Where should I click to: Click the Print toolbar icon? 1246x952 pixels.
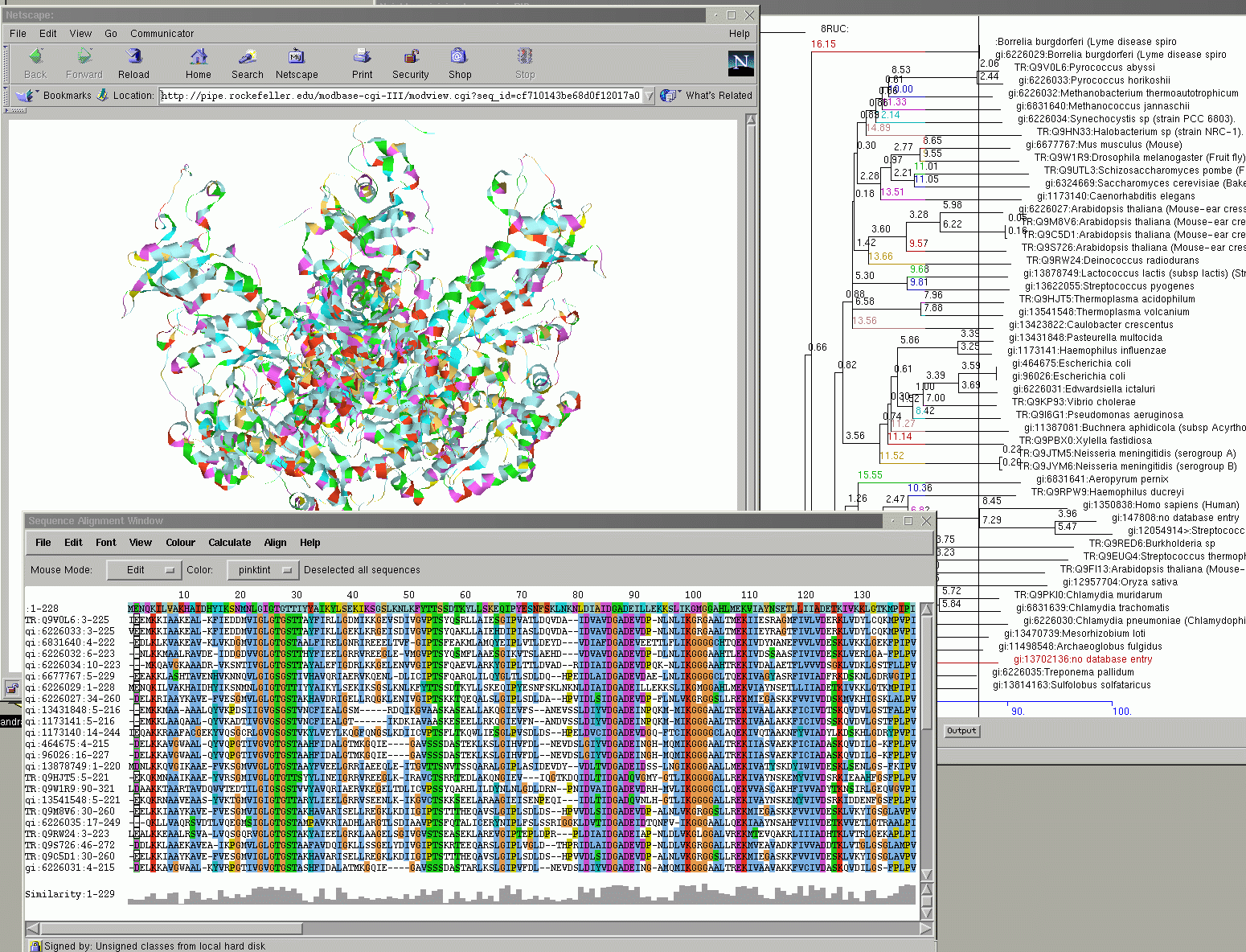pyautogui.click(x=362, y=57)
